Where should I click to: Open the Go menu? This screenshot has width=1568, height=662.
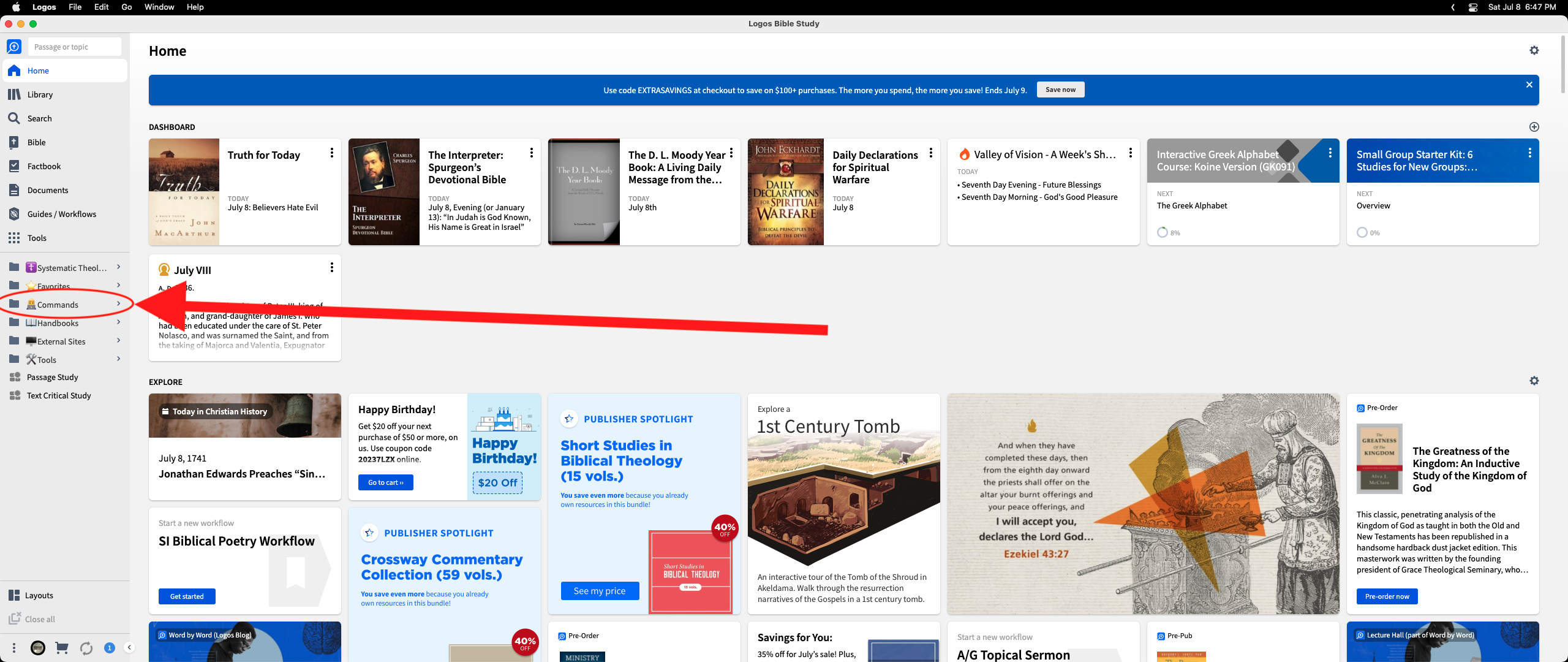(127, 7)
